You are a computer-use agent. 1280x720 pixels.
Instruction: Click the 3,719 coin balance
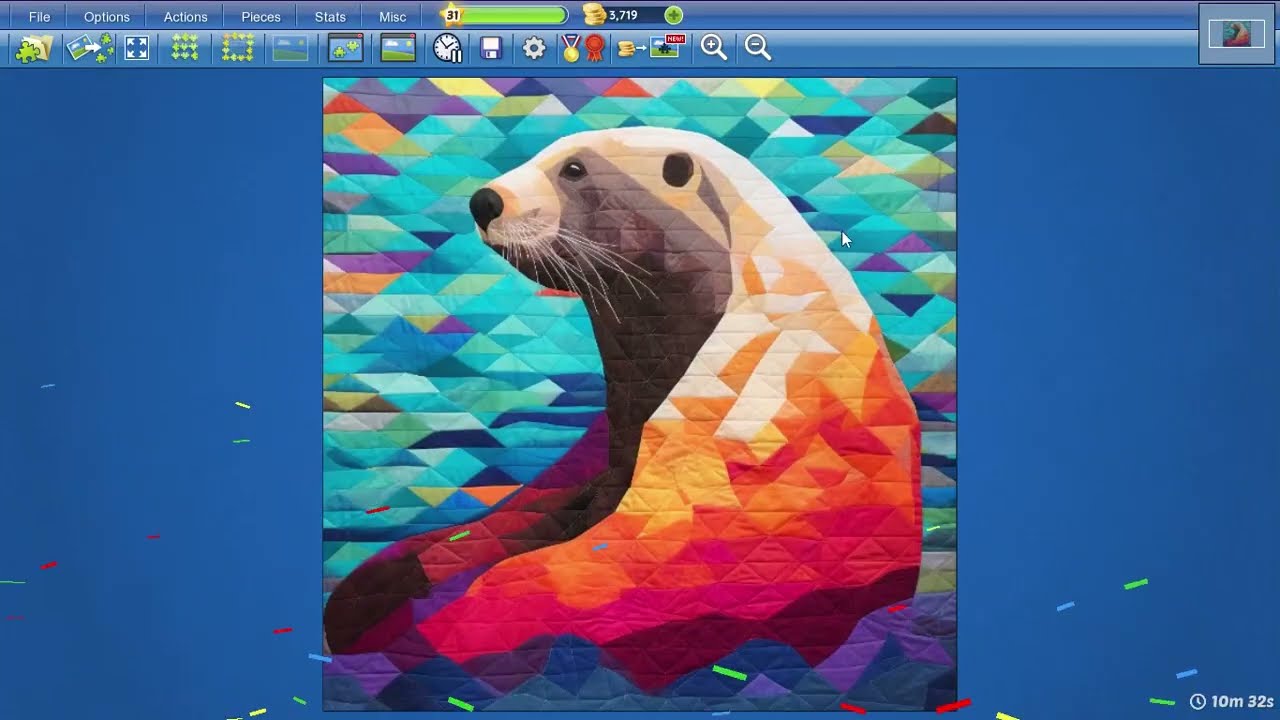tap(623, 15)
